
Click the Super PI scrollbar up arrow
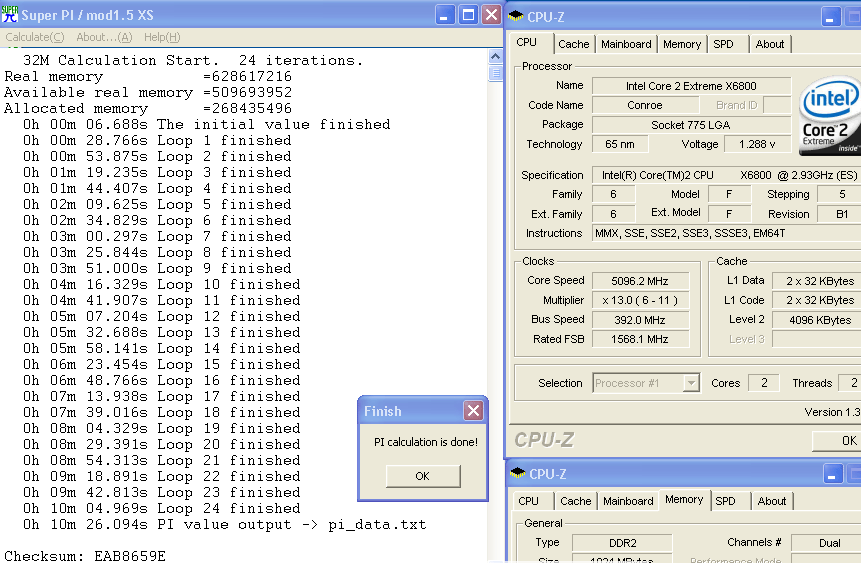pos(495,57)
